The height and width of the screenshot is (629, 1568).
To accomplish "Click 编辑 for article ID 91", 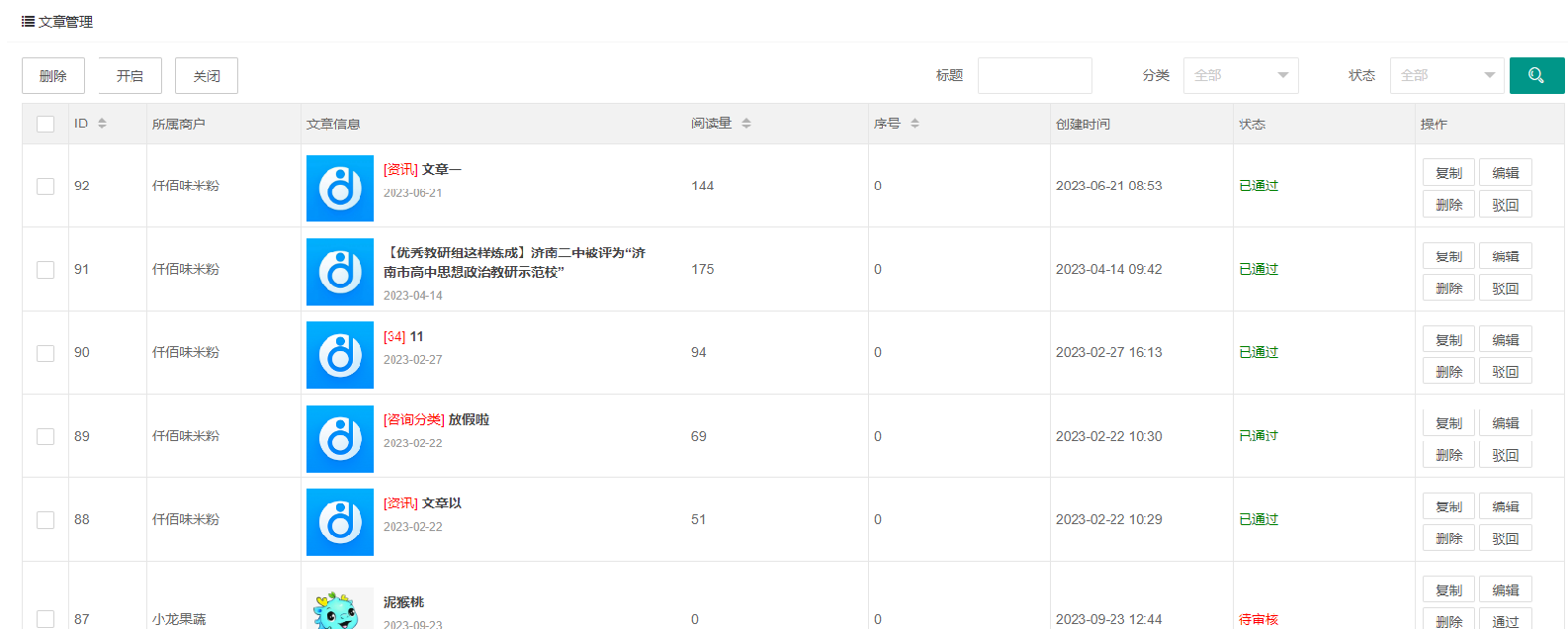I will coord(1505,256).
